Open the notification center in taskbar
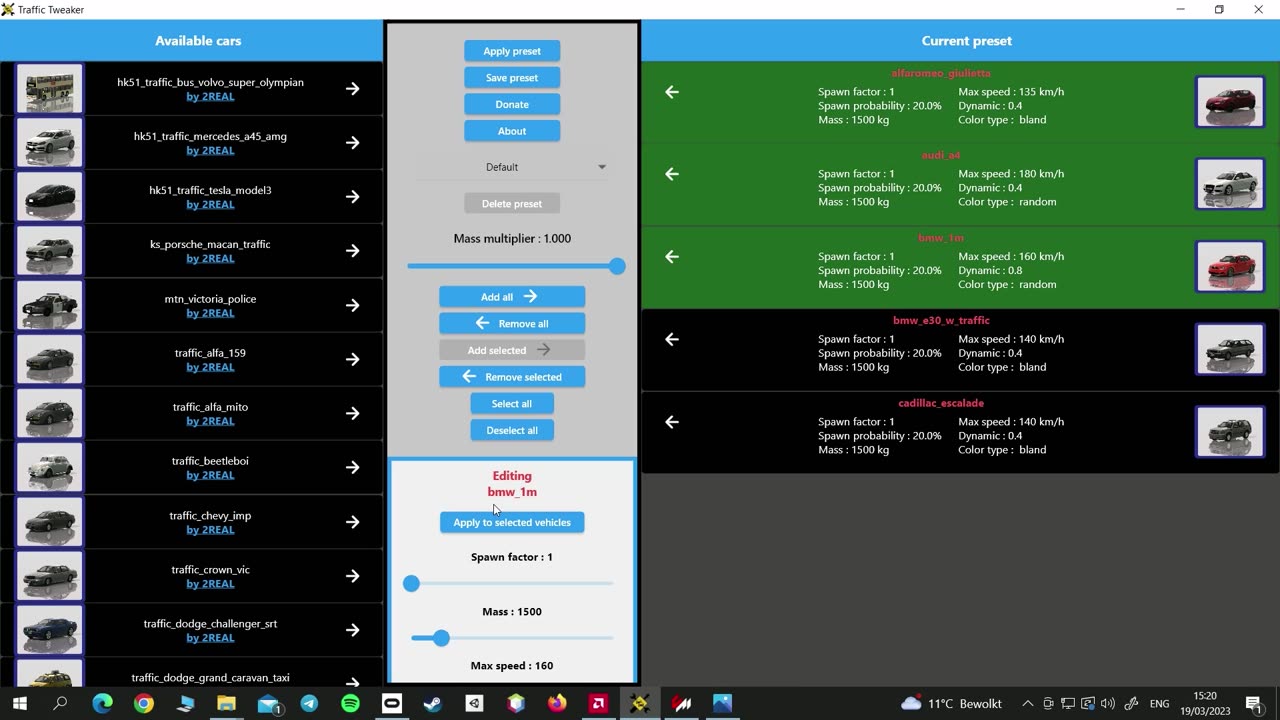This screenshot has width=1280, height=720. point(1254,704)
